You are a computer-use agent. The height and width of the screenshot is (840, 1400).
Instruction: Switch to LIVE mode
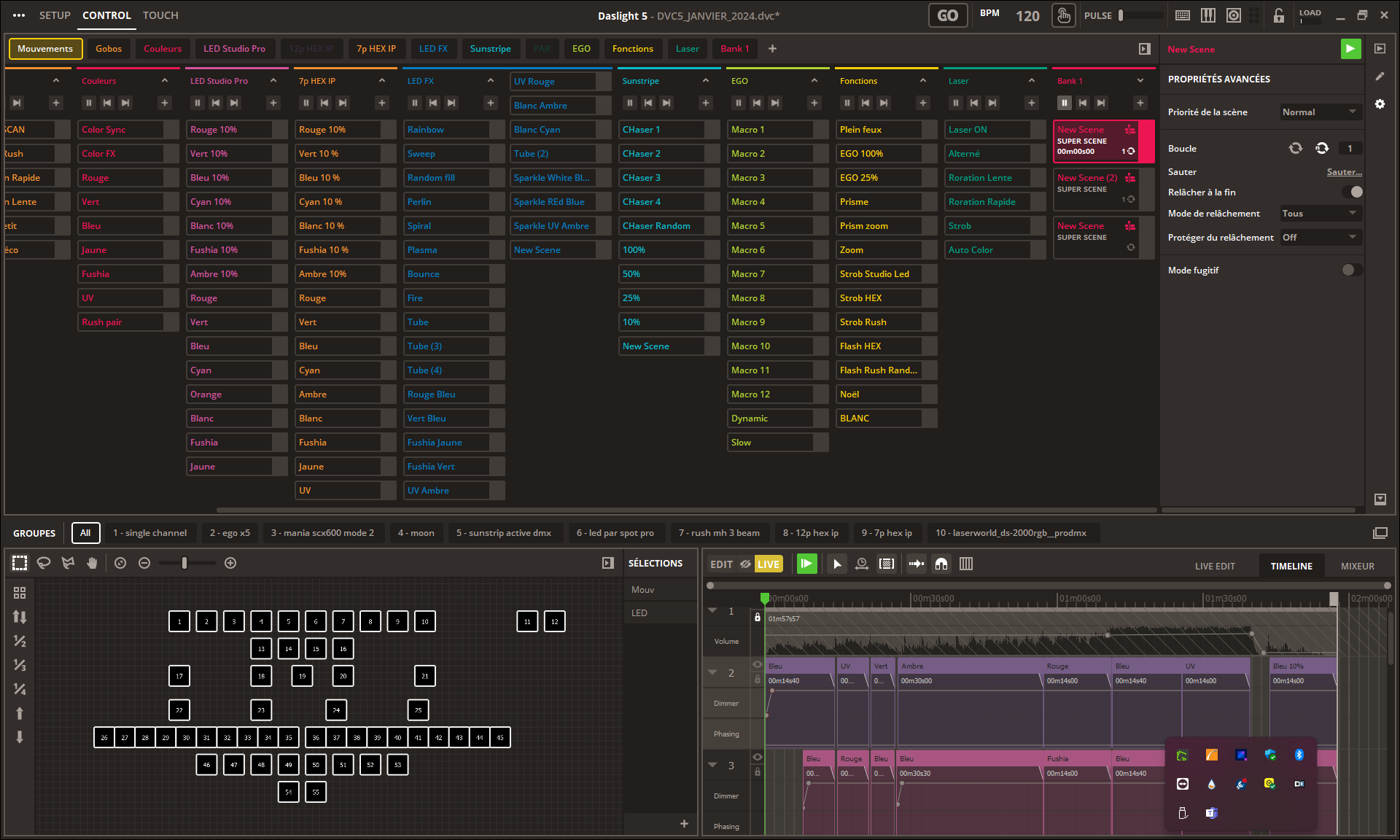click(768, 564)
